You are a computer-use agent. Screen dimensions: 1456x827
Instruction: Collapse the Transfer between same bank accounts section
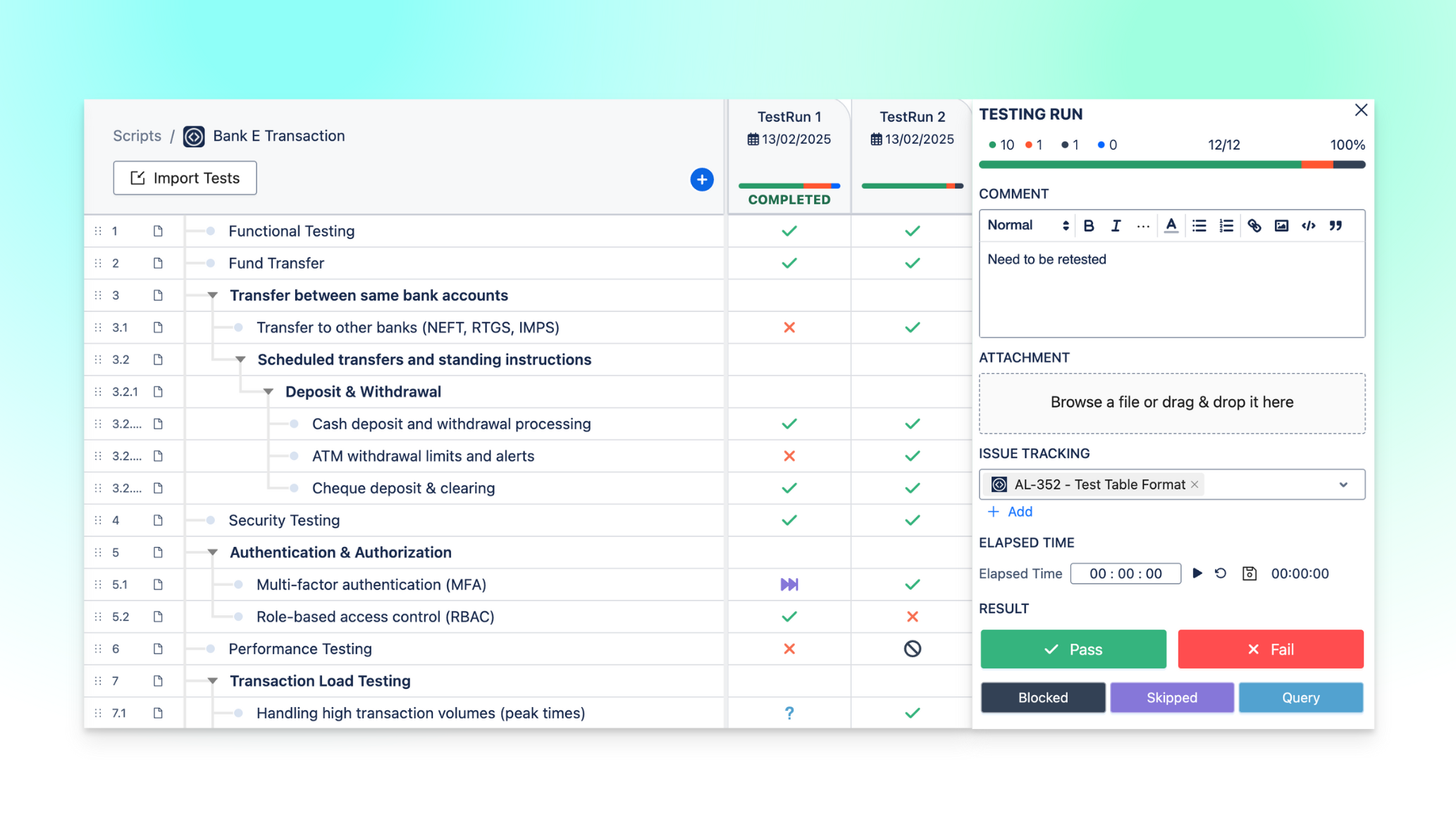213,295
